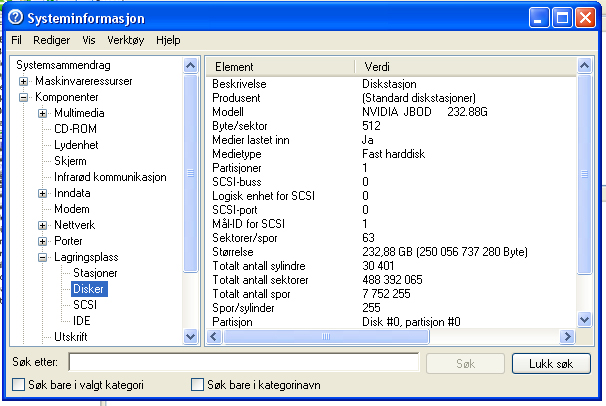The height and width of the screenshot is (406, 606).
Task: Enable Søk bare i valgt kategori checkbox
Action: [x=18, y=385]
